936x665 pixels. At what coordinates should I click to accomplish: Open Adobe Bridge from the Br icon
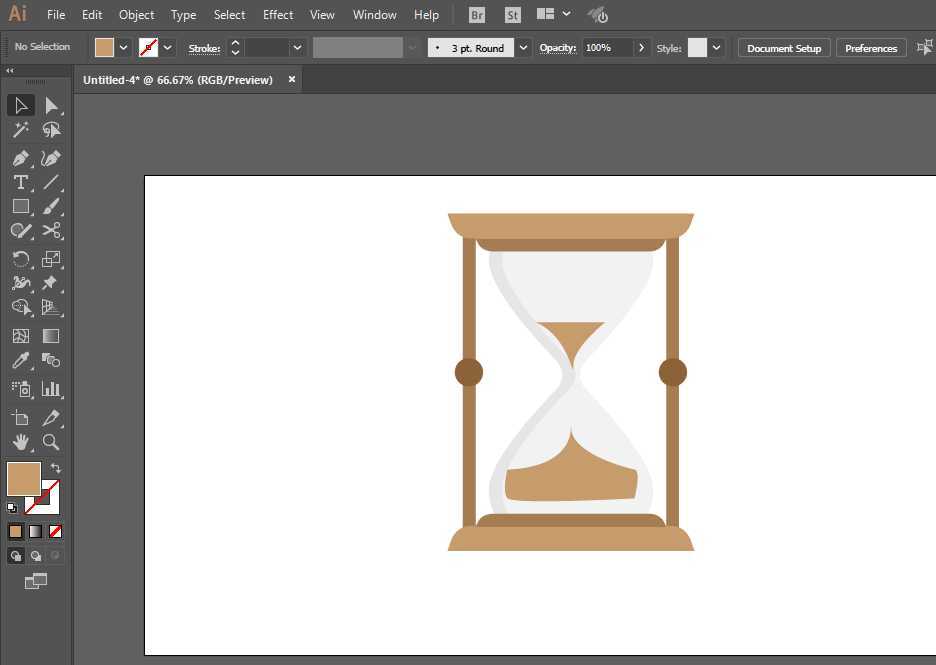click(477, 15)
